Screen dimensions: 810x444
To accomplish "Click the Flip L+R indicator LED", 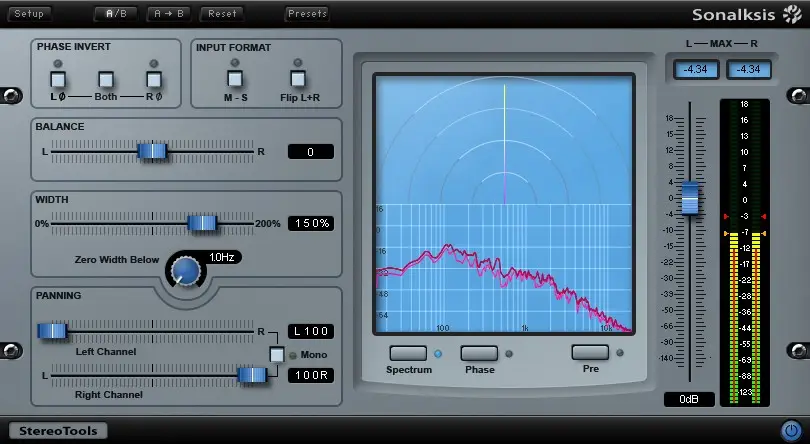I will tap(298, 63).
